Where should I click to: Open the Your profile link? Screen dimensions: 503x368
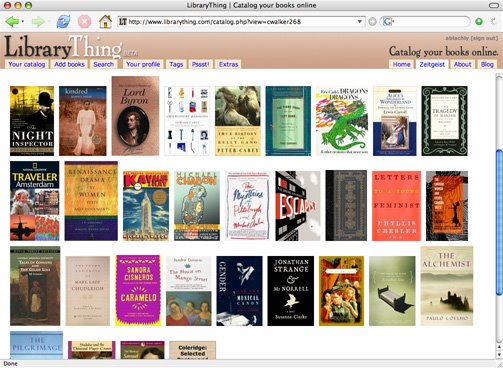point(143,64)
